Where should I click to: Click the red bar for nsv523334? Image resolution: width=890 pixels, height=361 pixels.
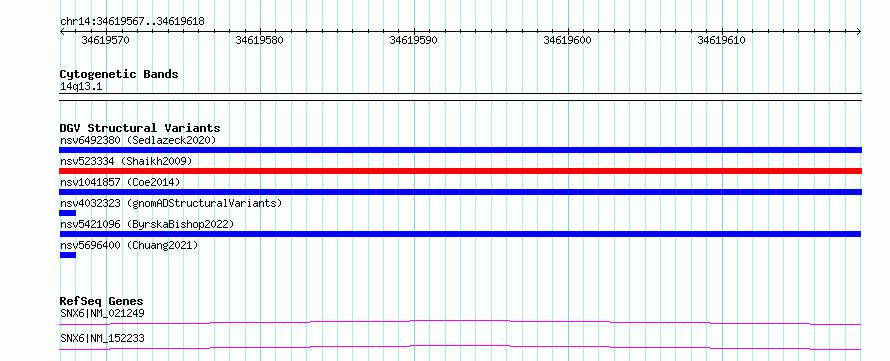[x=460, y=171]
